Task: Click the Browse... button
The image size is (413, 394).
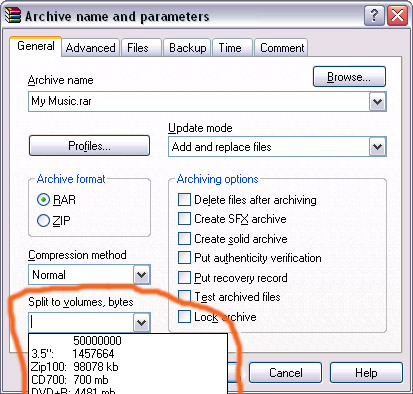Action: pos(349,77)
